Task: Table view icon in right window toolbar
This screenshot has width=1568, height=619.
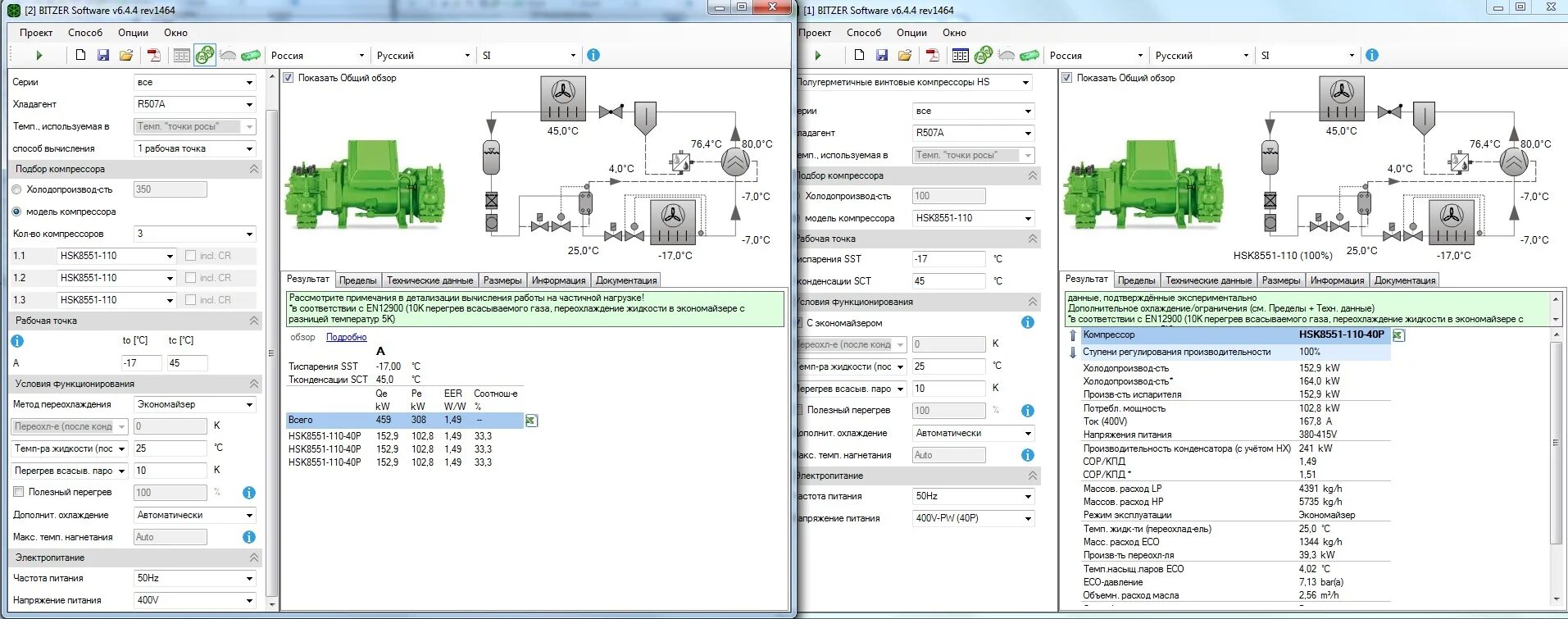Action: (x=960, y=55)
